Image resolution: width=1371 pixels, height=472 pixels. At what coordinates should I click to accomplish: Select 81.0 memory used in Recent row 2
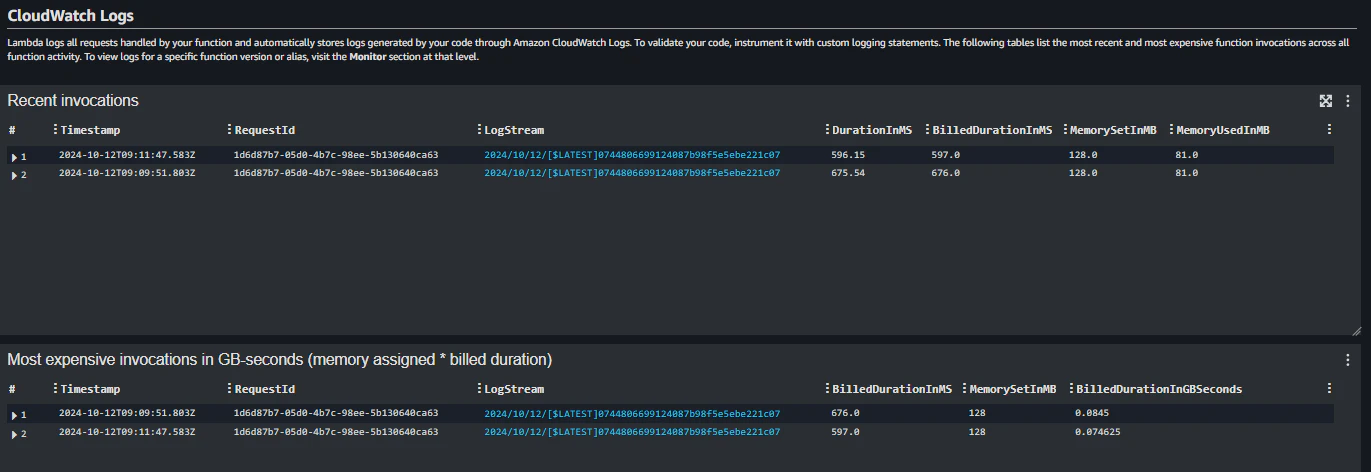1187,173
